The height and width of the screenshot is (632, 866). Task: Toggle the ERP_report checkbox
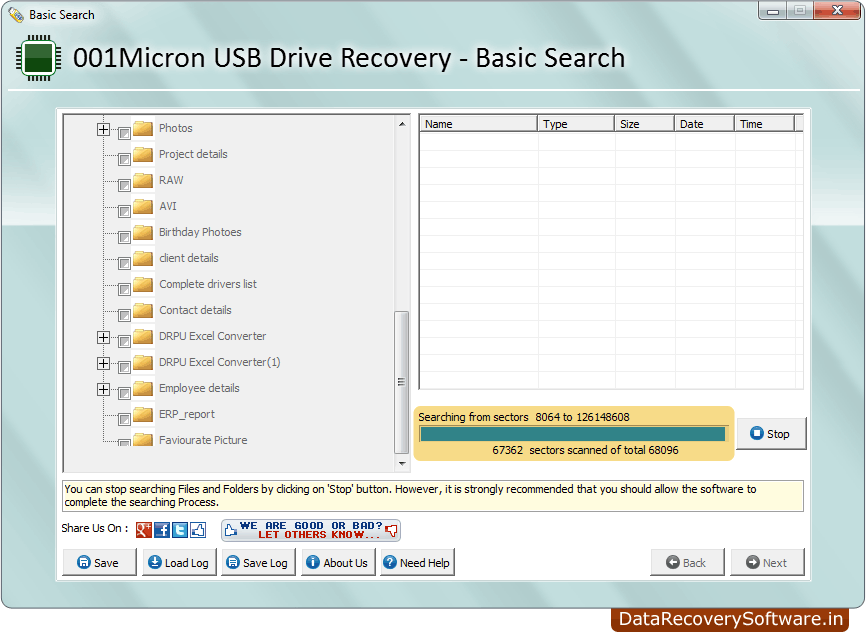coord(124,419)
